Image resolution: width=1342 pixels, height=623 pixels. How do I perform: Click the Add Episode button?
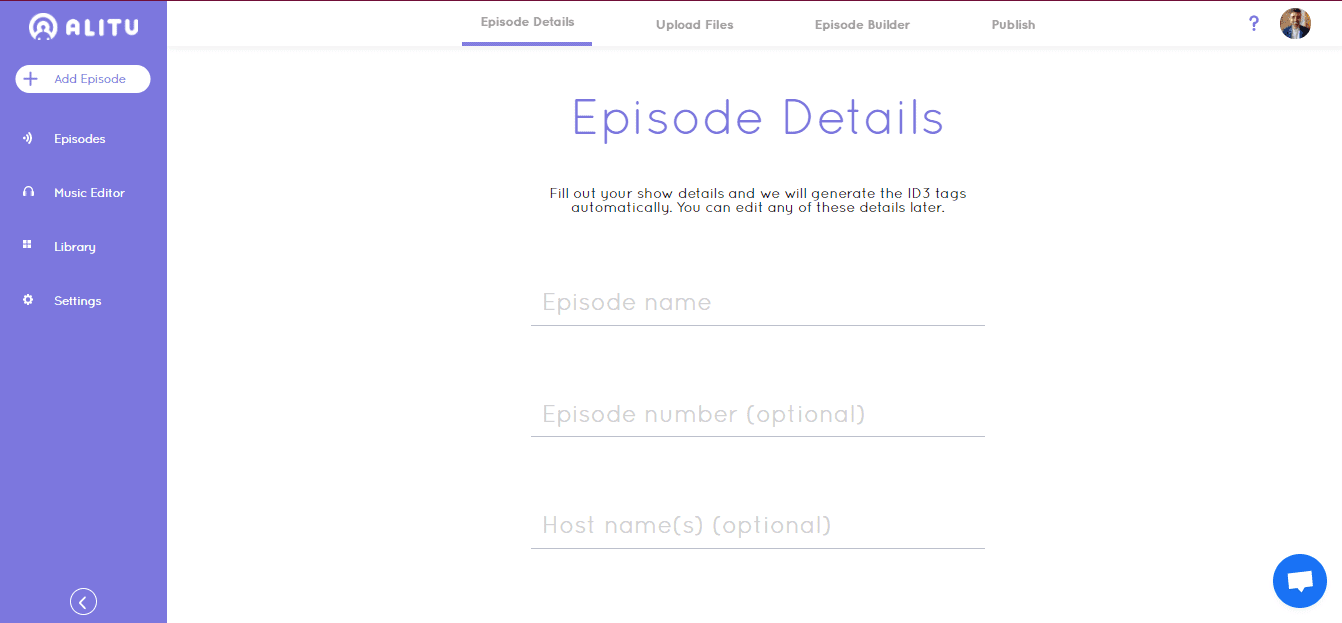(x=83, y=79)
